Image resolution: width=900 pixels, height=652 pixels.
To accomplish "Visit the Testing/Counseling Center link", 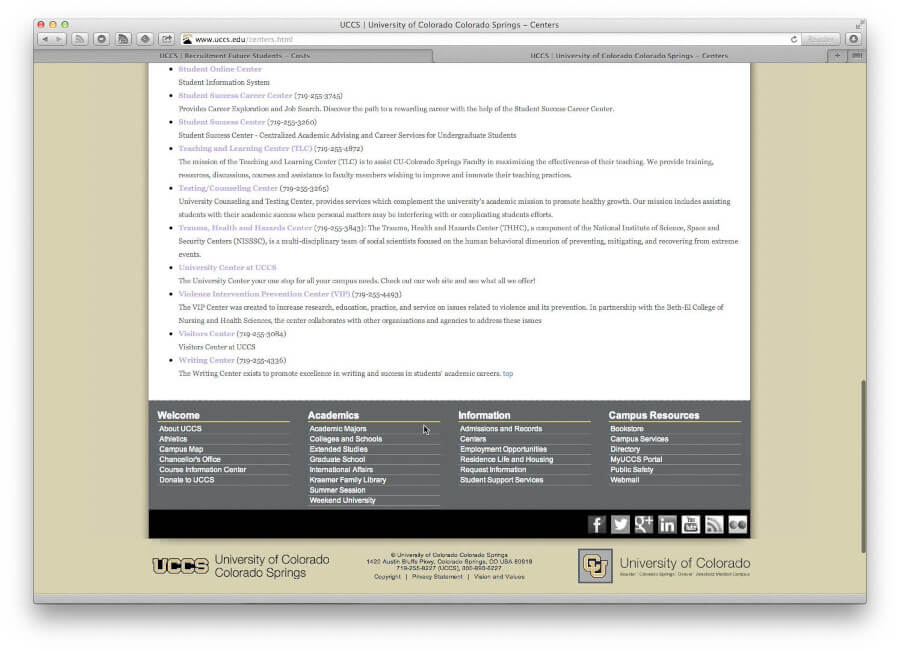I will [228, 188].
